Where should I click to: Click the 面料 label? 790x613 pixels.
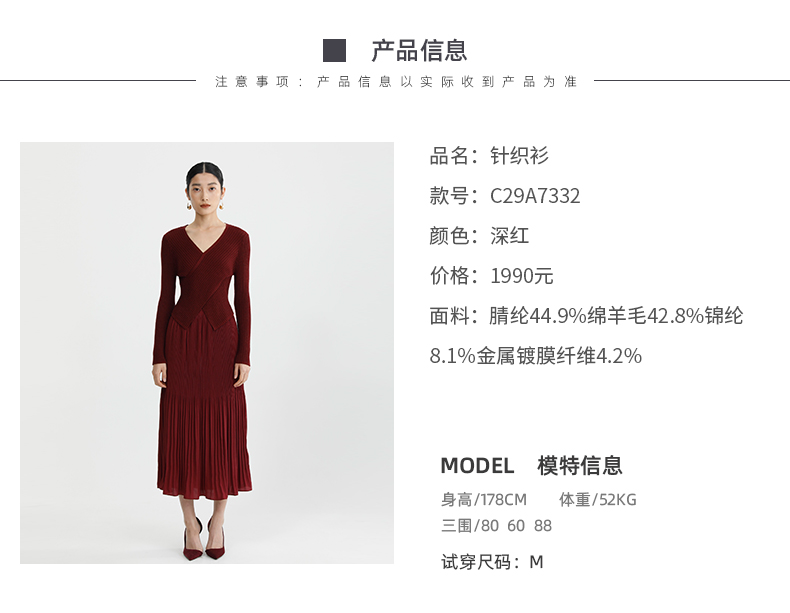click(x=449, y=316)
